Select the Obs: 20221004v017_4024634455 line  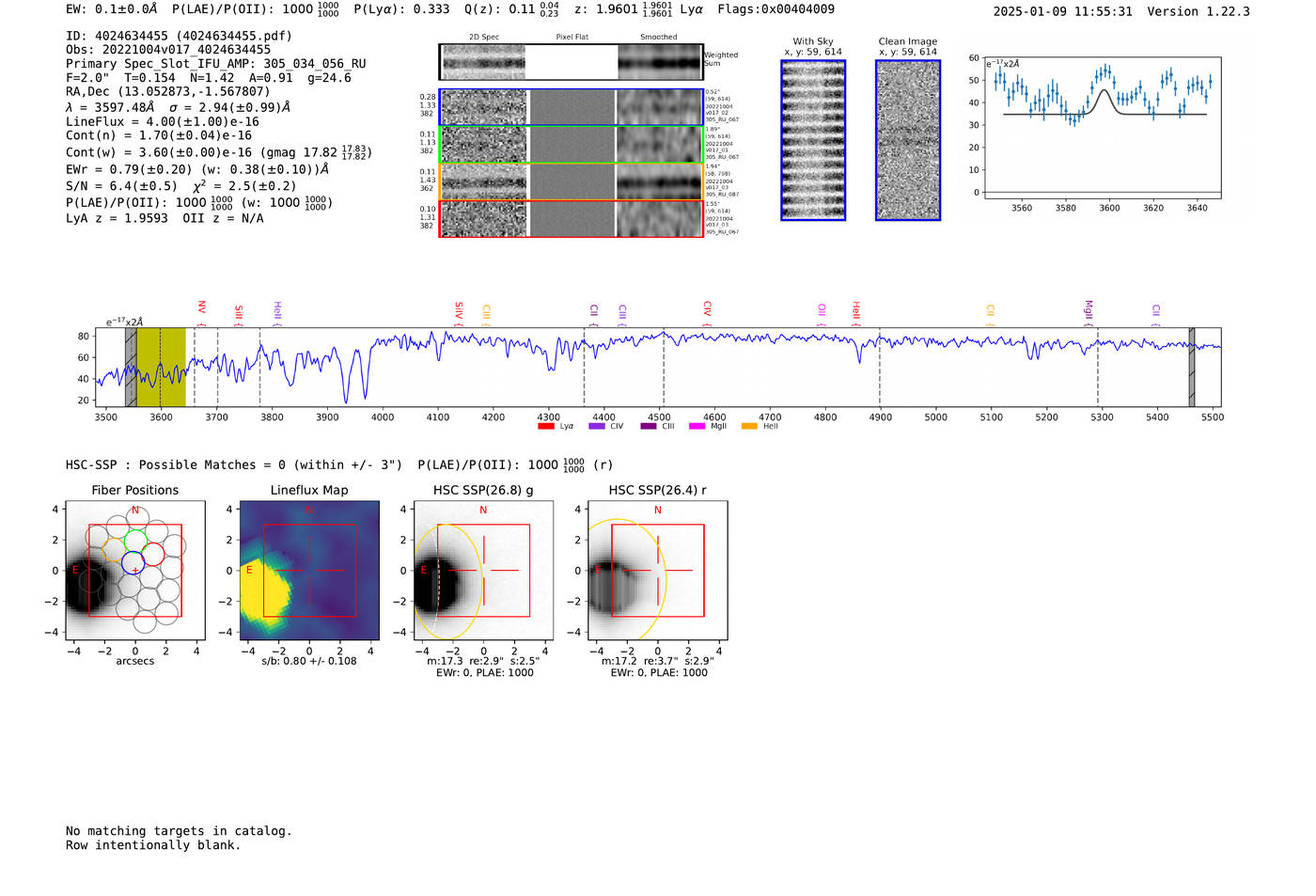click(168, 50)
